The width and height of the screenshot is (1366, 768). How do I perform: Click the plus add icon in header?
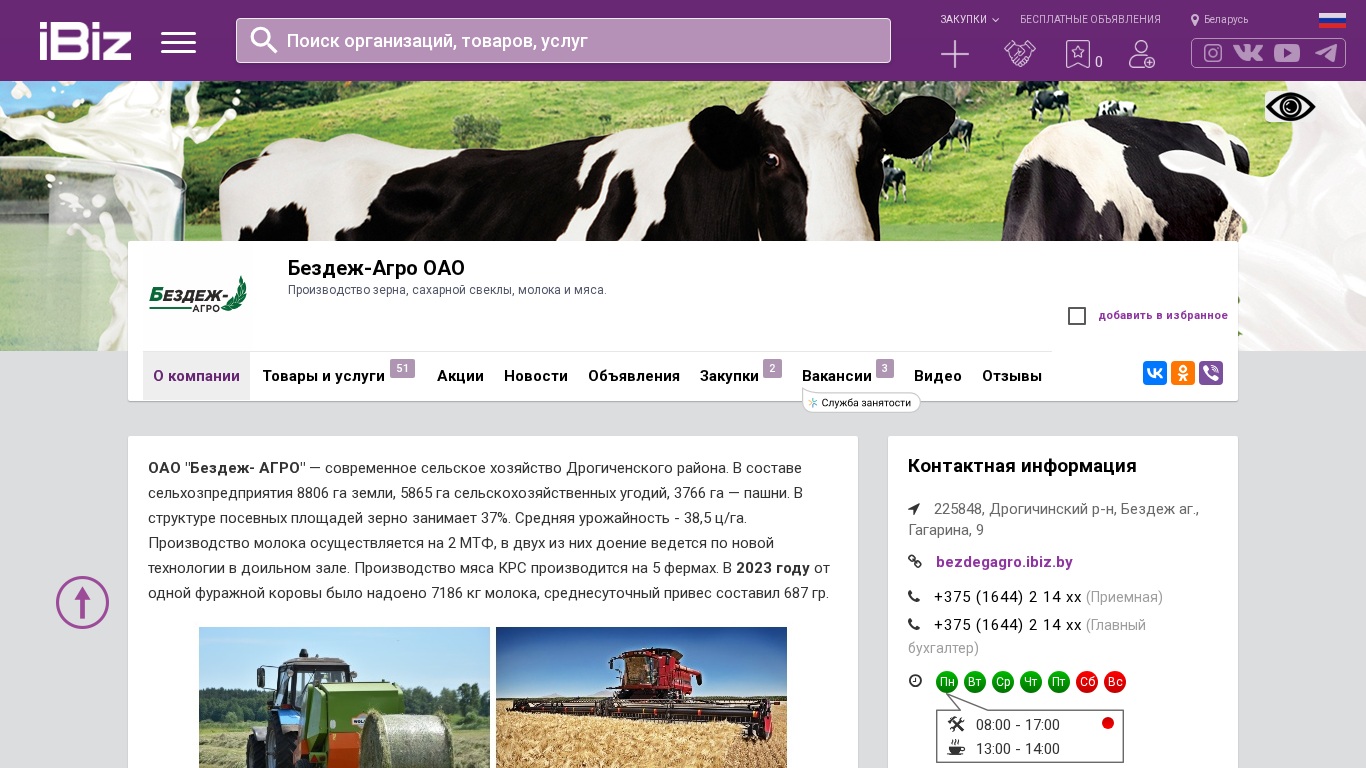(955, 54)
